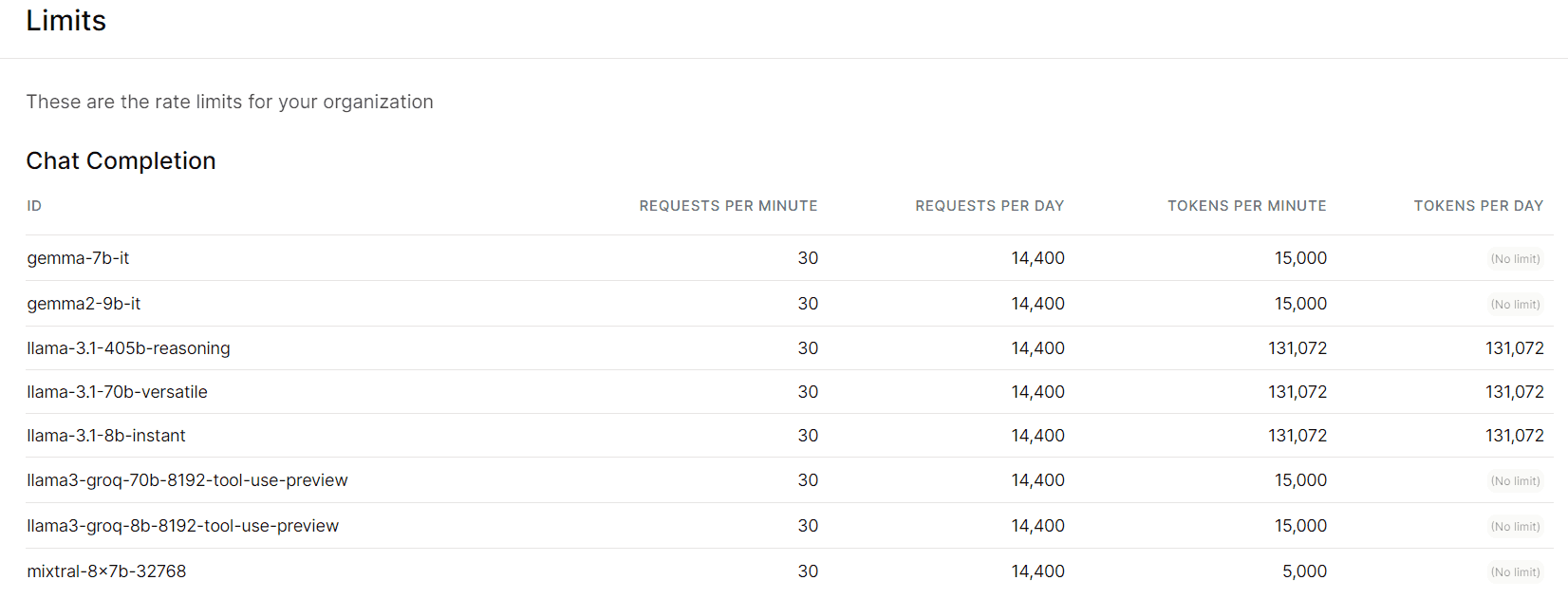Click llama-3.1-405b-reasoning model name
Viewport: 1568px width, 599px height.
[x=128, y=348]
